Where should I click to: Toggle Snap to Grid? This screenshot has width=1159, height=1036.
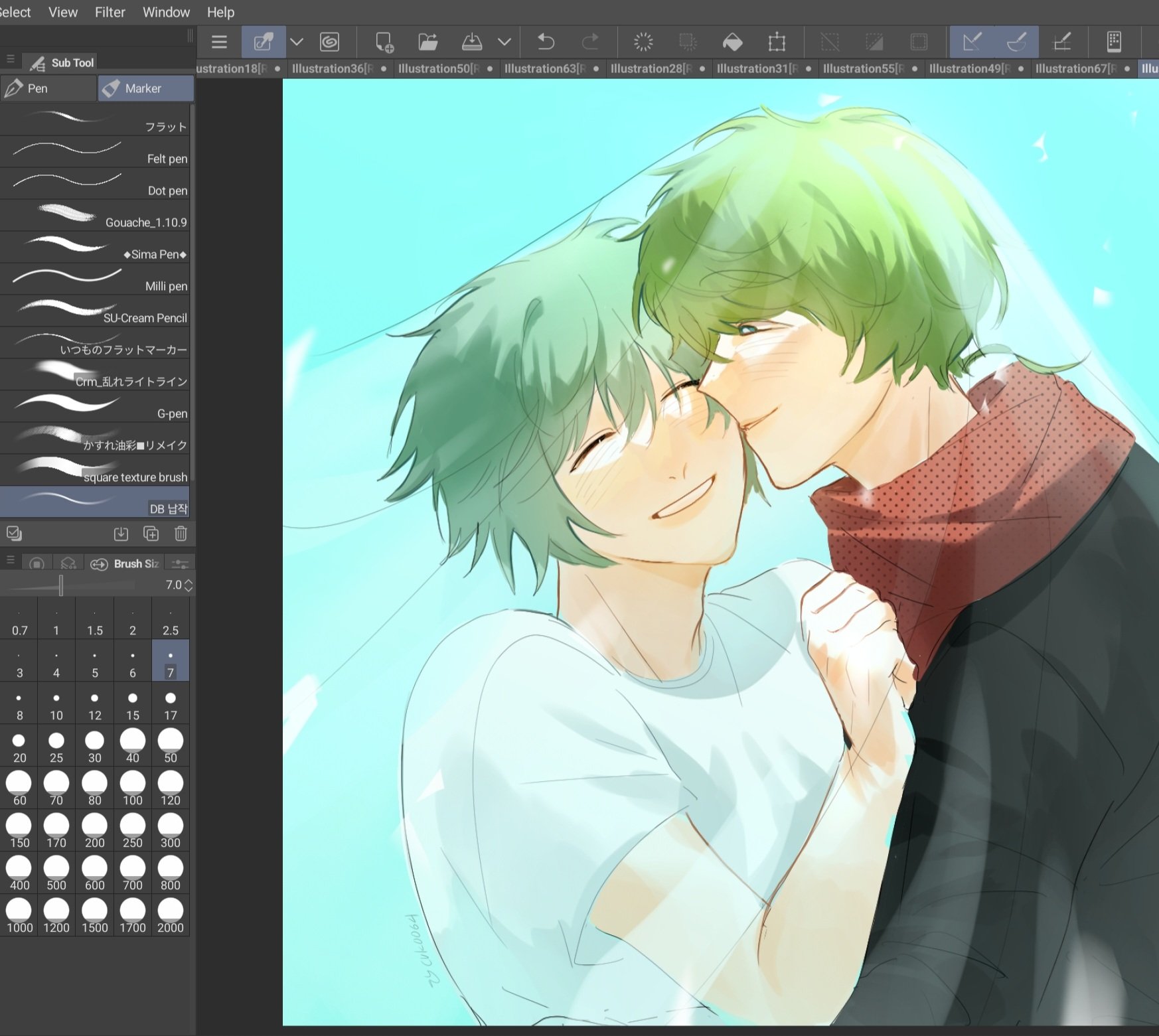(x=1062, y=42)
